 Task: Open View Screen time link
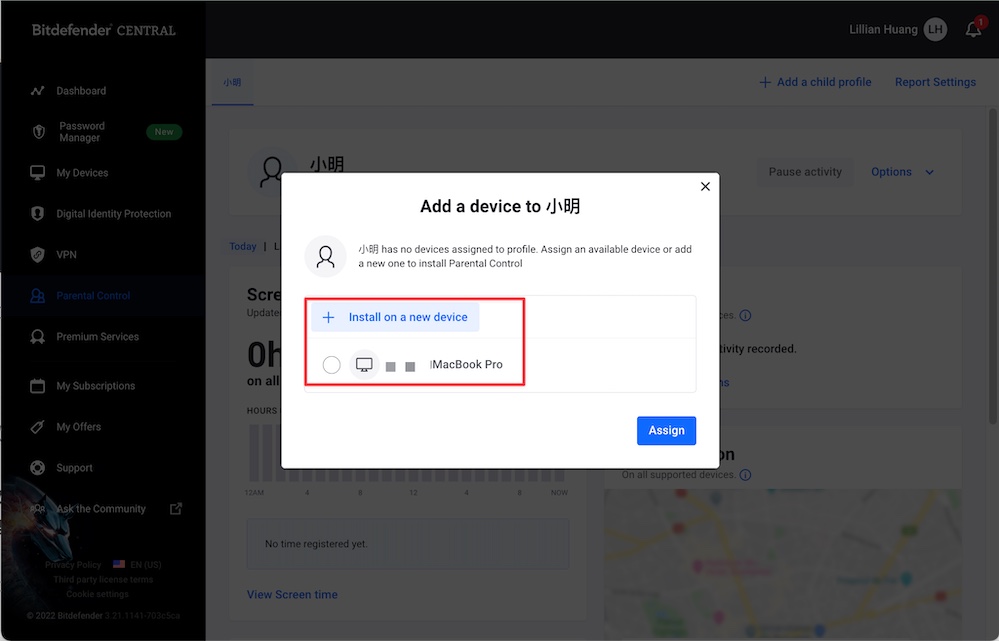[x=292, y=594]
